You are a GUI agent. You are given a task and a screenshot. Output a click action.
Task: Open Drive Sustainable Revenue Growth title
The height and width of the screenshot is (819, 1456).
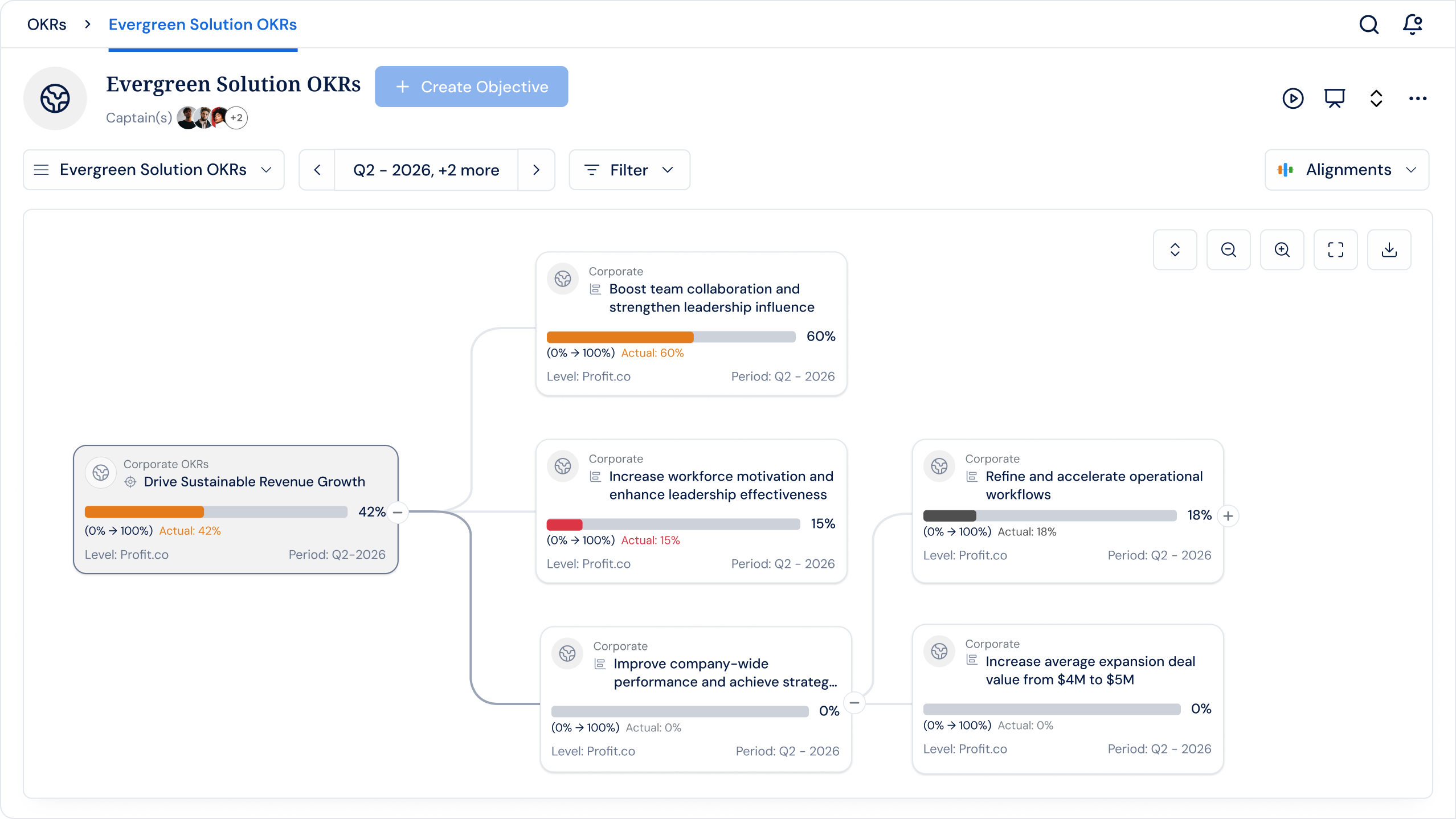click(x=254, y=482)
